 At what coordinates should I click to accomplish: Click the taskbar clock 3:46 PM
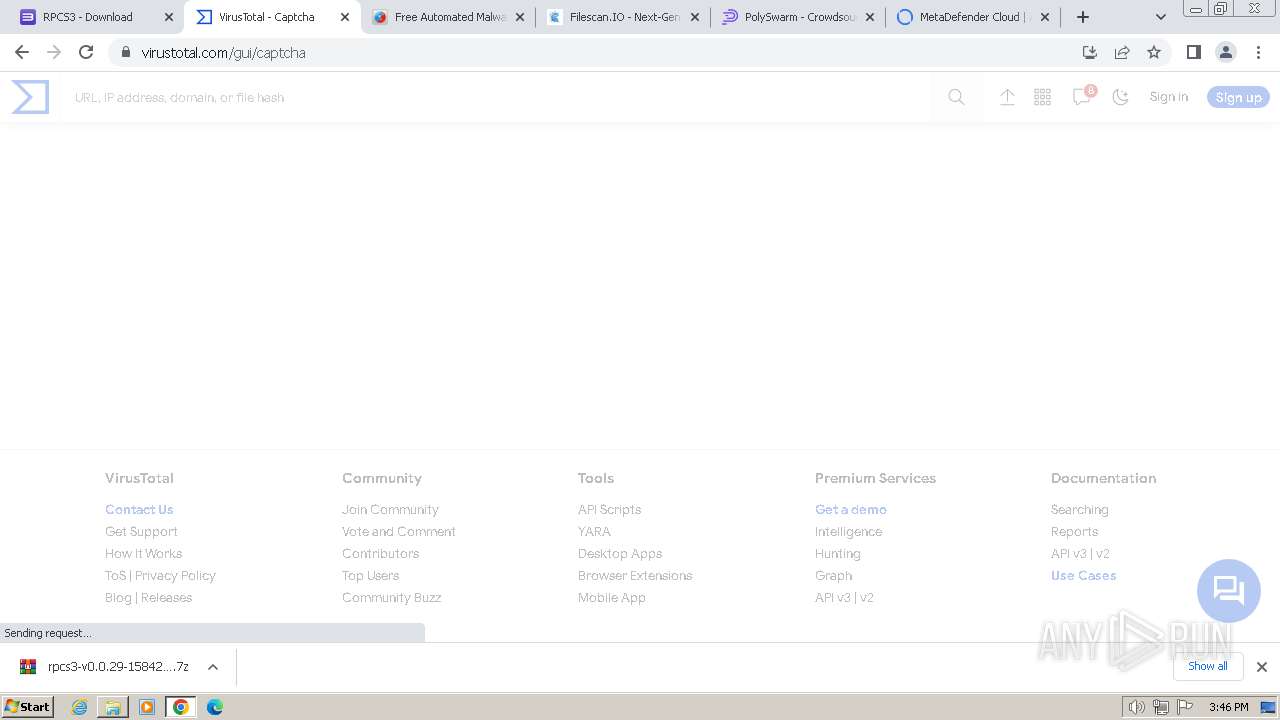coord(1228,707)
